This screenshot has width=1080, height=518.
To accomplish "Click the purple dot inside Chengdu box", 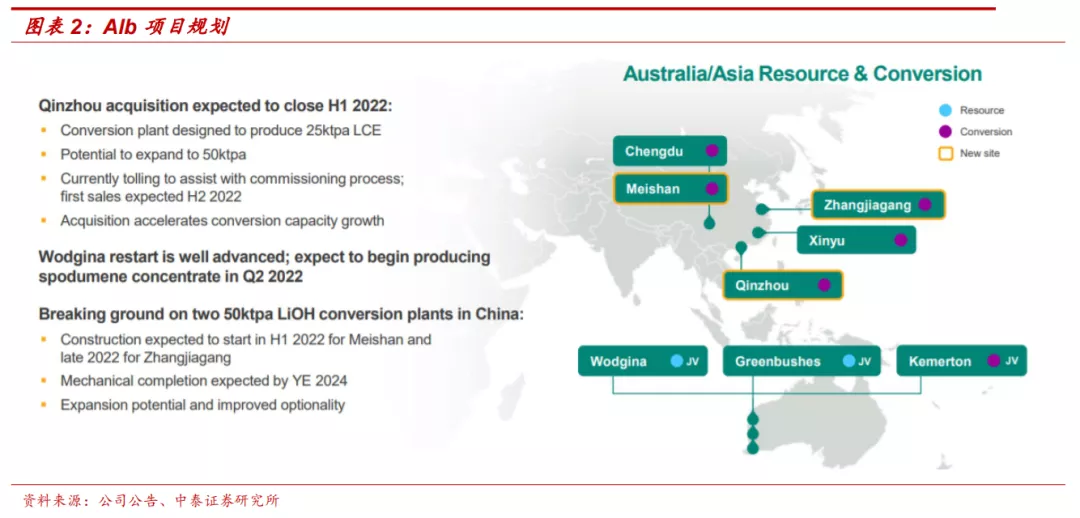I will (x=712, y=151).
